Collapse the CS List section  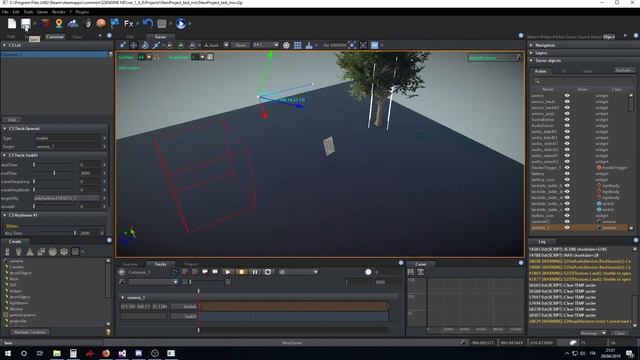tap(4, 45)
